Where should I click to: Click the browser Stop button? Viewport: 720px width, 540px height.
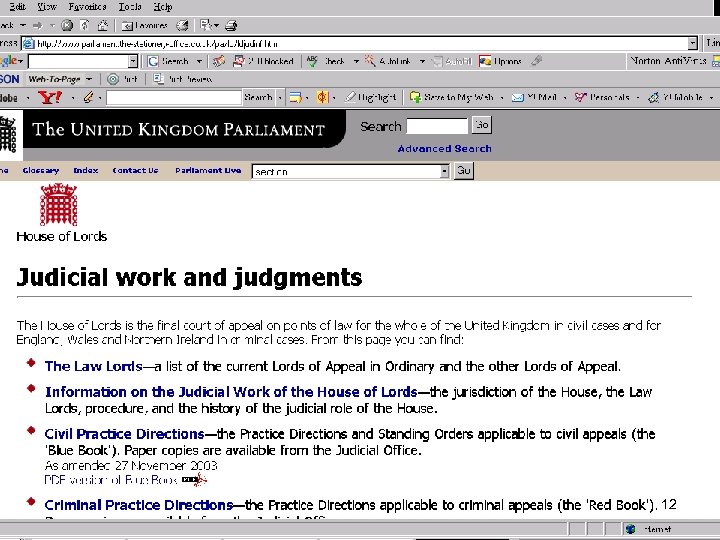click(67, 26)
